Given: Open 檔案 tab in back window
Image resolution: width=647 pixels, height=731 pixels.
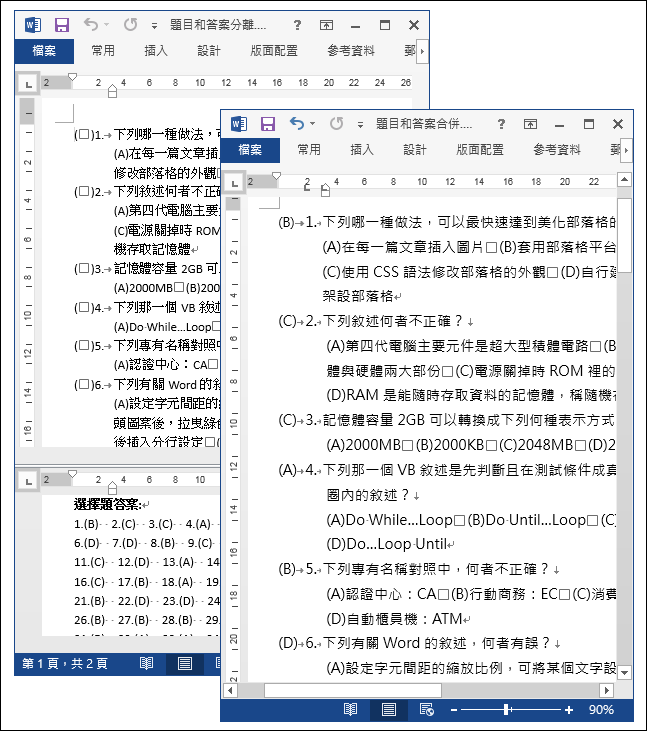Looking at the screenshot, I should click(x=44, y=51).
